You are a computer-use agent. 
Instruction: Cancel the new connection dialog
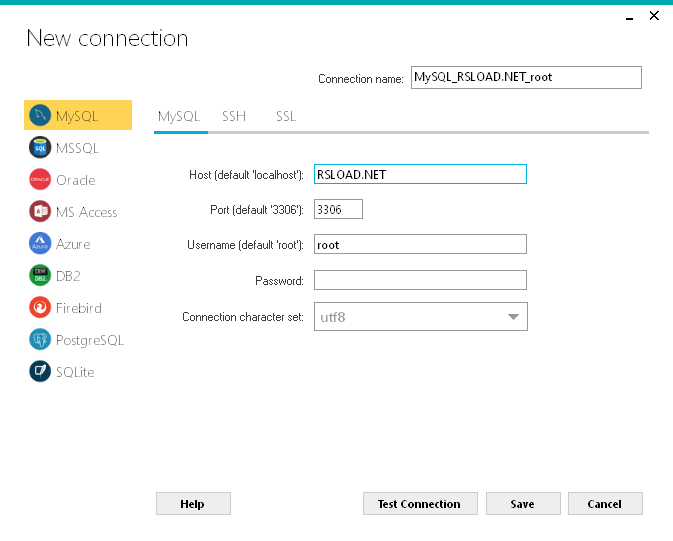(605, 504)
